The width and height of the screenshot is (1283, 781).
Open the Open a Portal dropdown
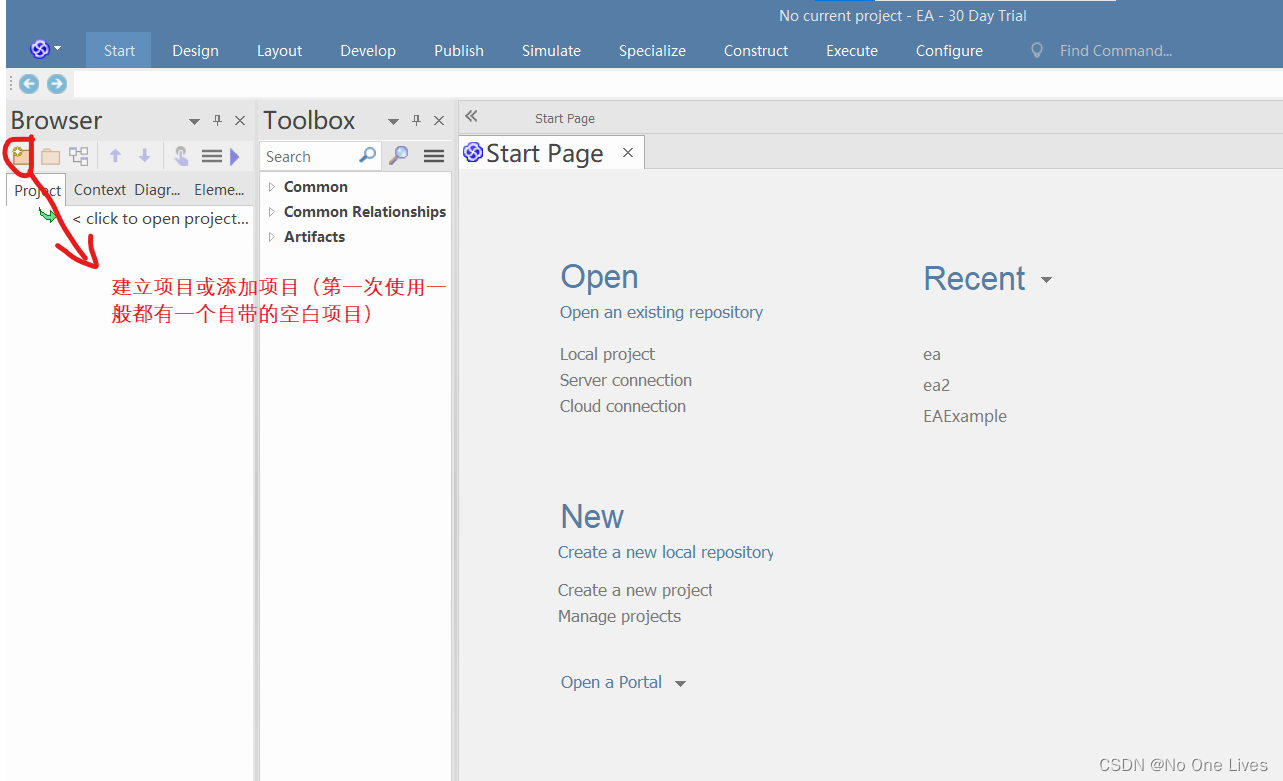pyautogui.click(x=680, y=684)
